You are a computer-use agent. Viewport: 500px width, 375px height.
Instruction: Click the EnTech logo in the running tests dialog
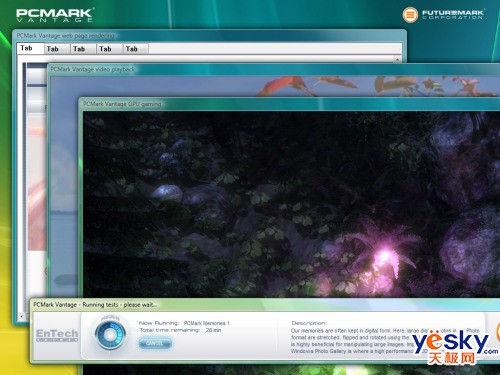(57, 335)
